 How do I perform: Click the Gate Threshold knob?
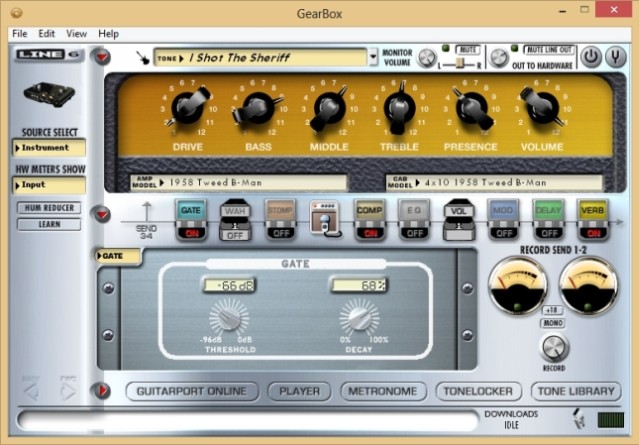229,318
